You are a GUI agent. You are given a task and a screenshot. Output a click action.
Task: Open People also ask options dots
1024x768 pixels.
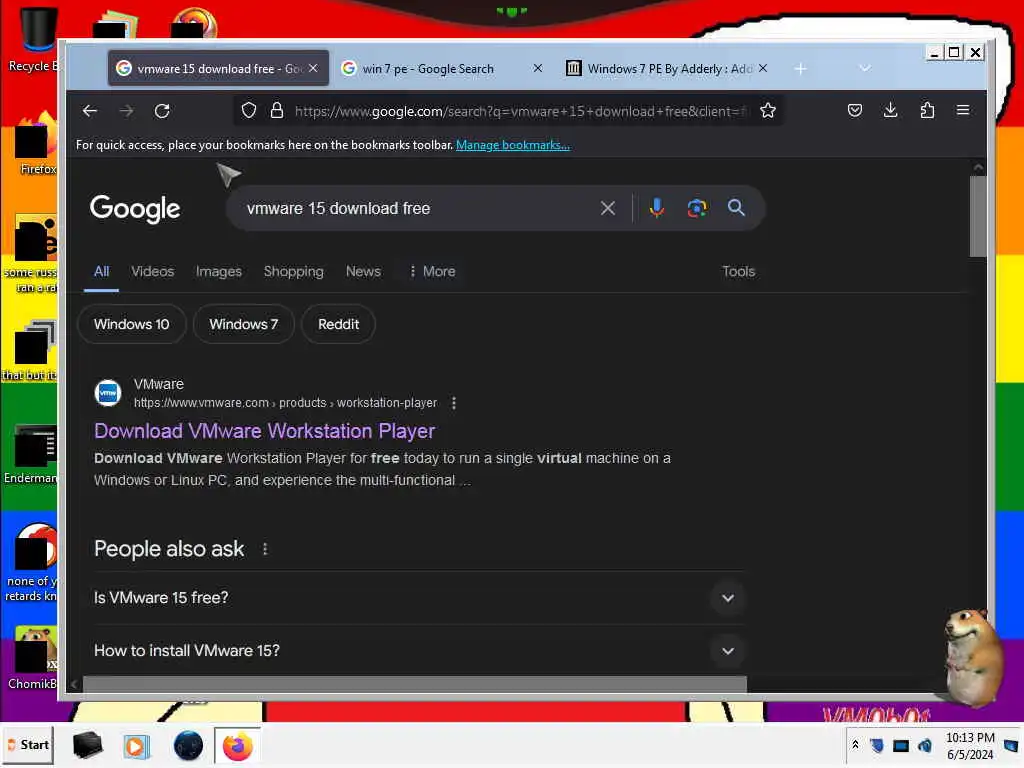[x=264, y=549]
